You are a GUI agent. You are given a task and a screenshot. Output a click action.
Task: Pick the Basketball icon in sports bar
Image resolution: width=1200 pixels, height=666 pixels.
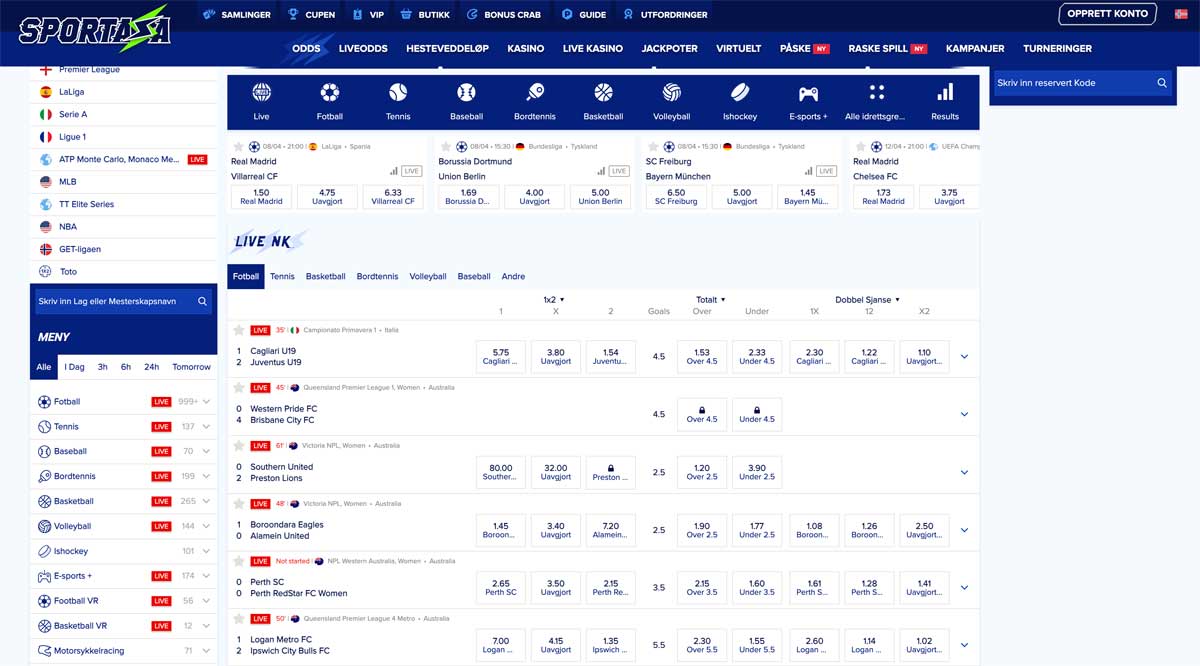[x=603, y=93]
